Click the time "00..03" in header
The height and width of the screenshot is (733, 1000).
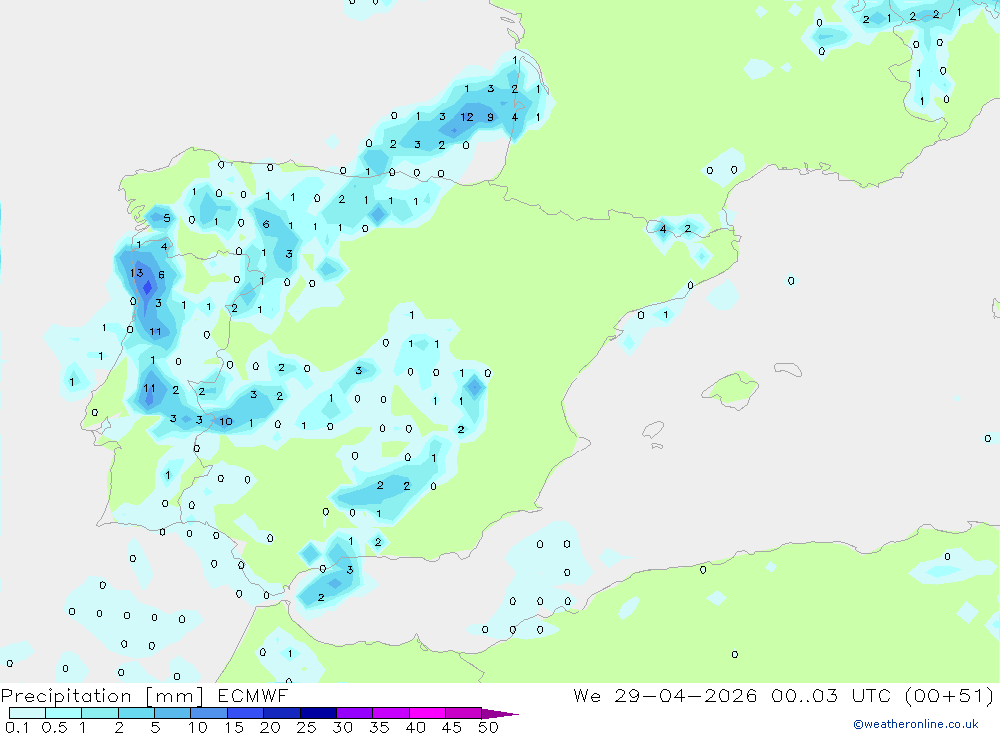pos(804,696)
